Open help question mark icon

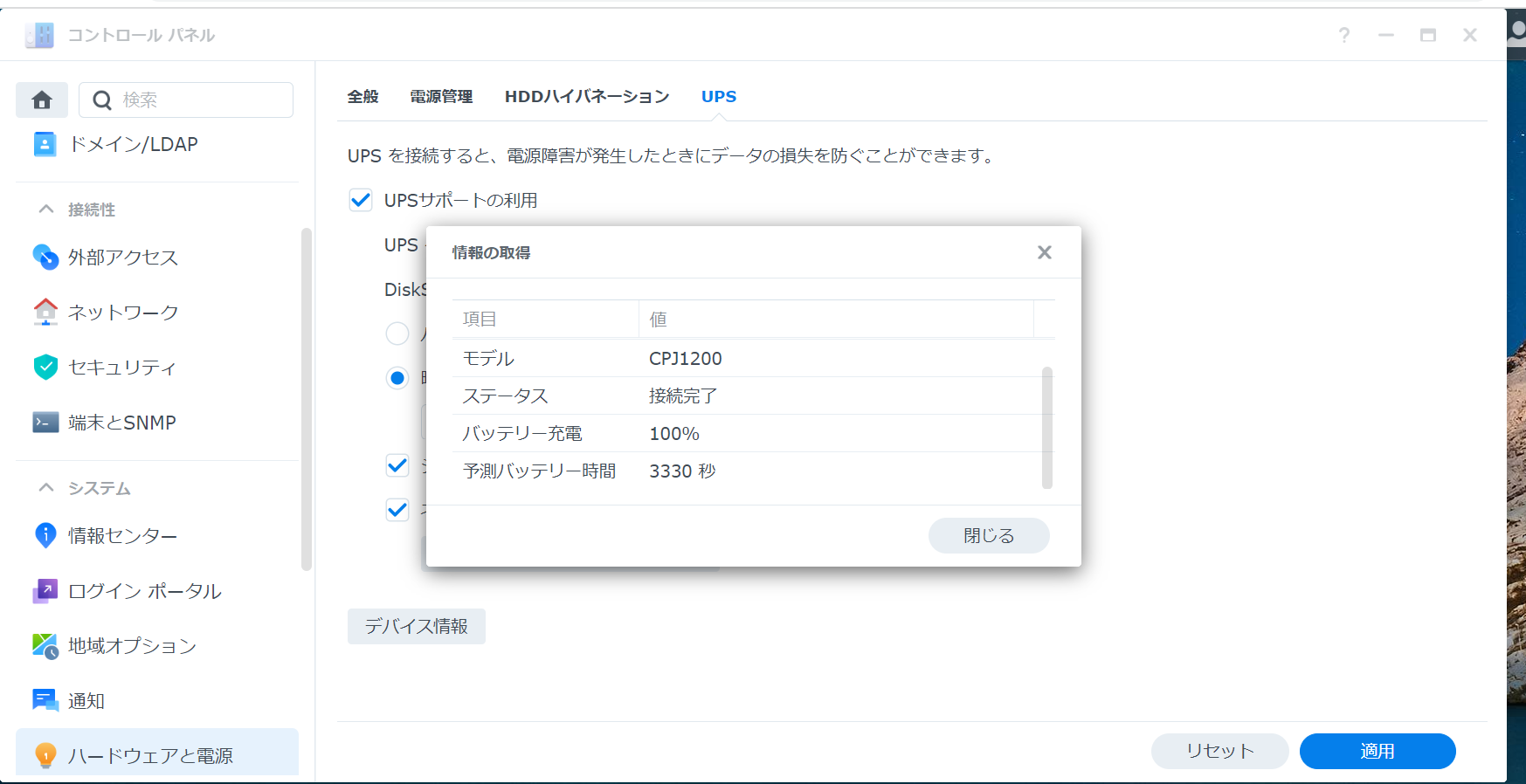pos(1344,35)
